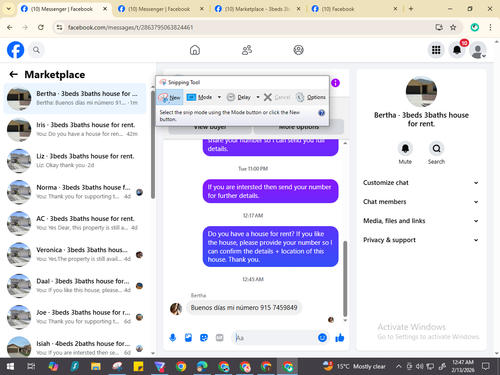Open Snipping Tool Options

pyautogui.click(x=311, y=97)
